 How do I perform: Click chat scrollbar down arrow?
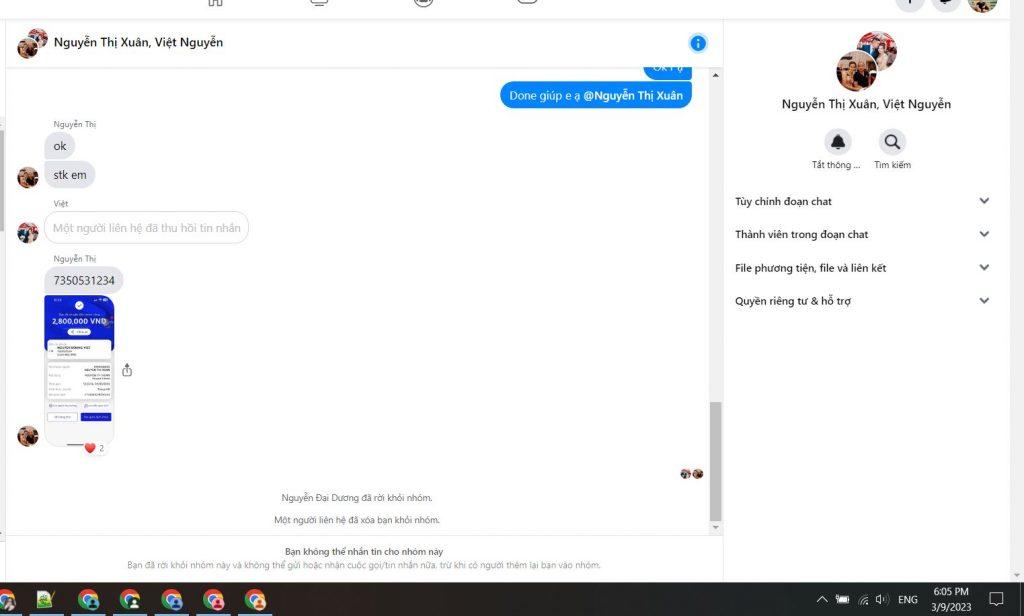716,527
